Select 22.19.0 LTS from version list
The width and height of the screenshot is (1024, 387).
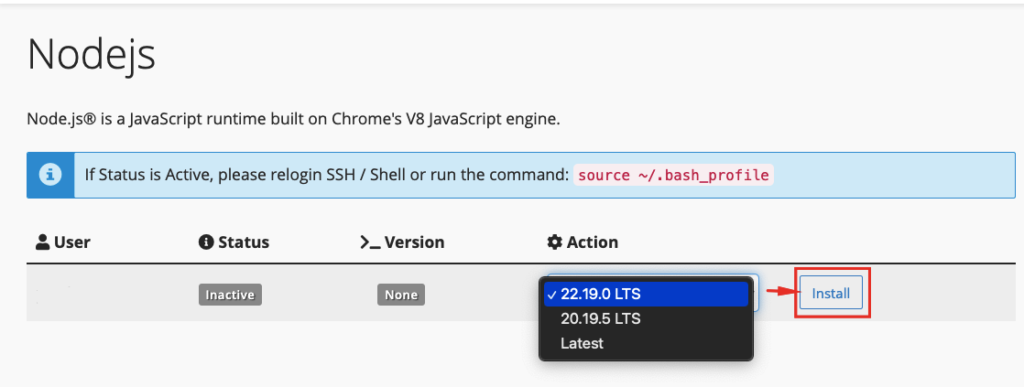point(645,294)
